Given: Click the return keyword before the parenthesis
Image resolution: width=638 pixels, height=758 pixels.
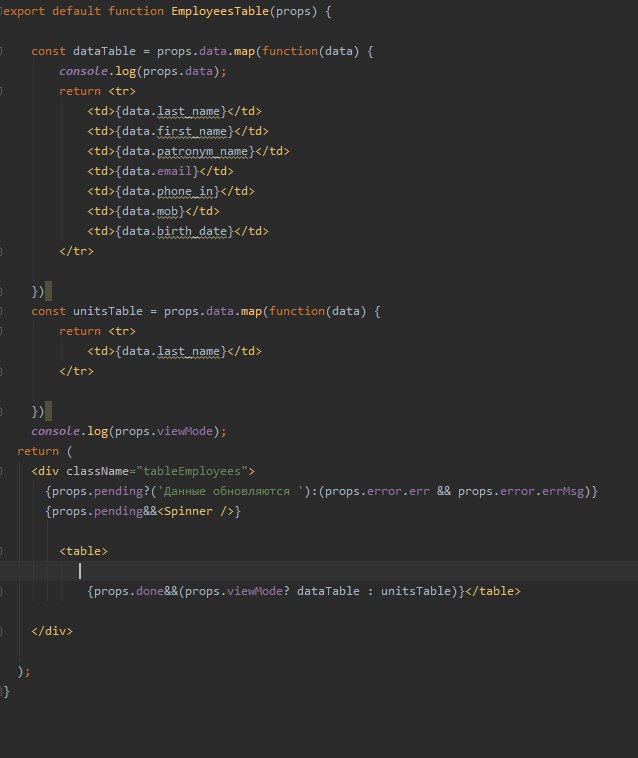Looking at the screenshot, I should point(38,451).
